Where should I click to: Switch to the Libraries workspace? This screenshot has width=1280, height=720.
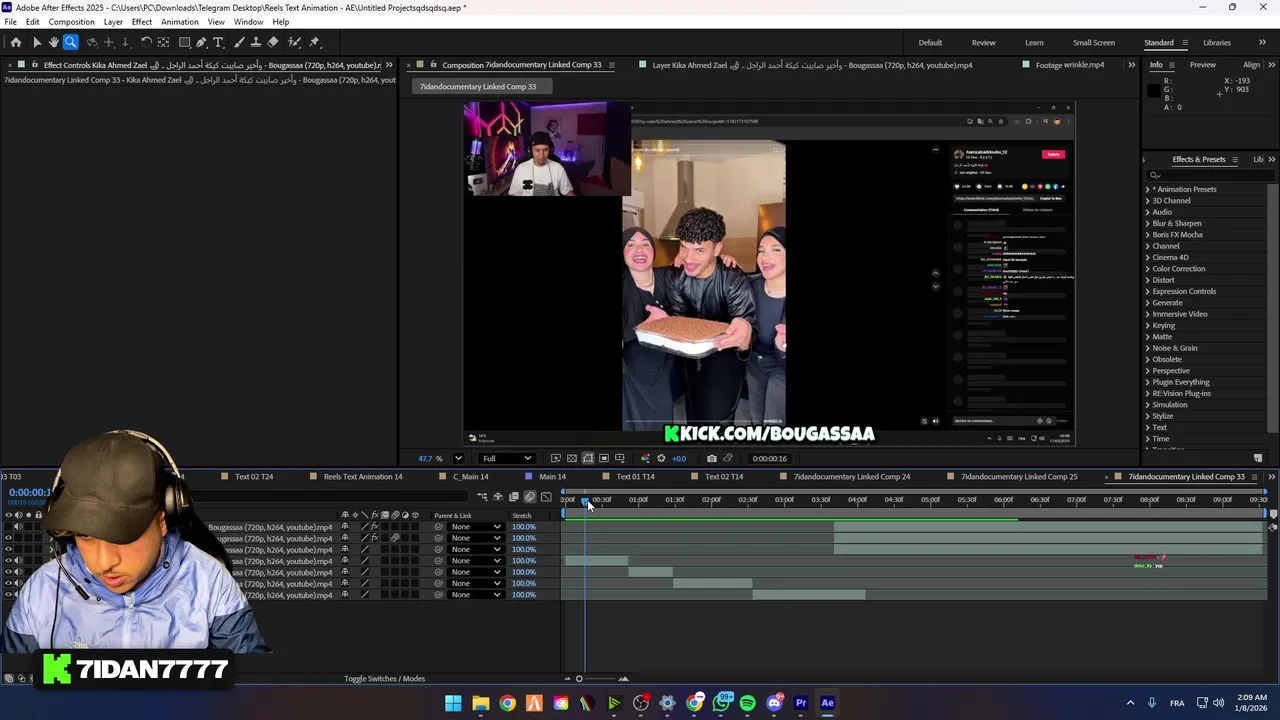1217,43
